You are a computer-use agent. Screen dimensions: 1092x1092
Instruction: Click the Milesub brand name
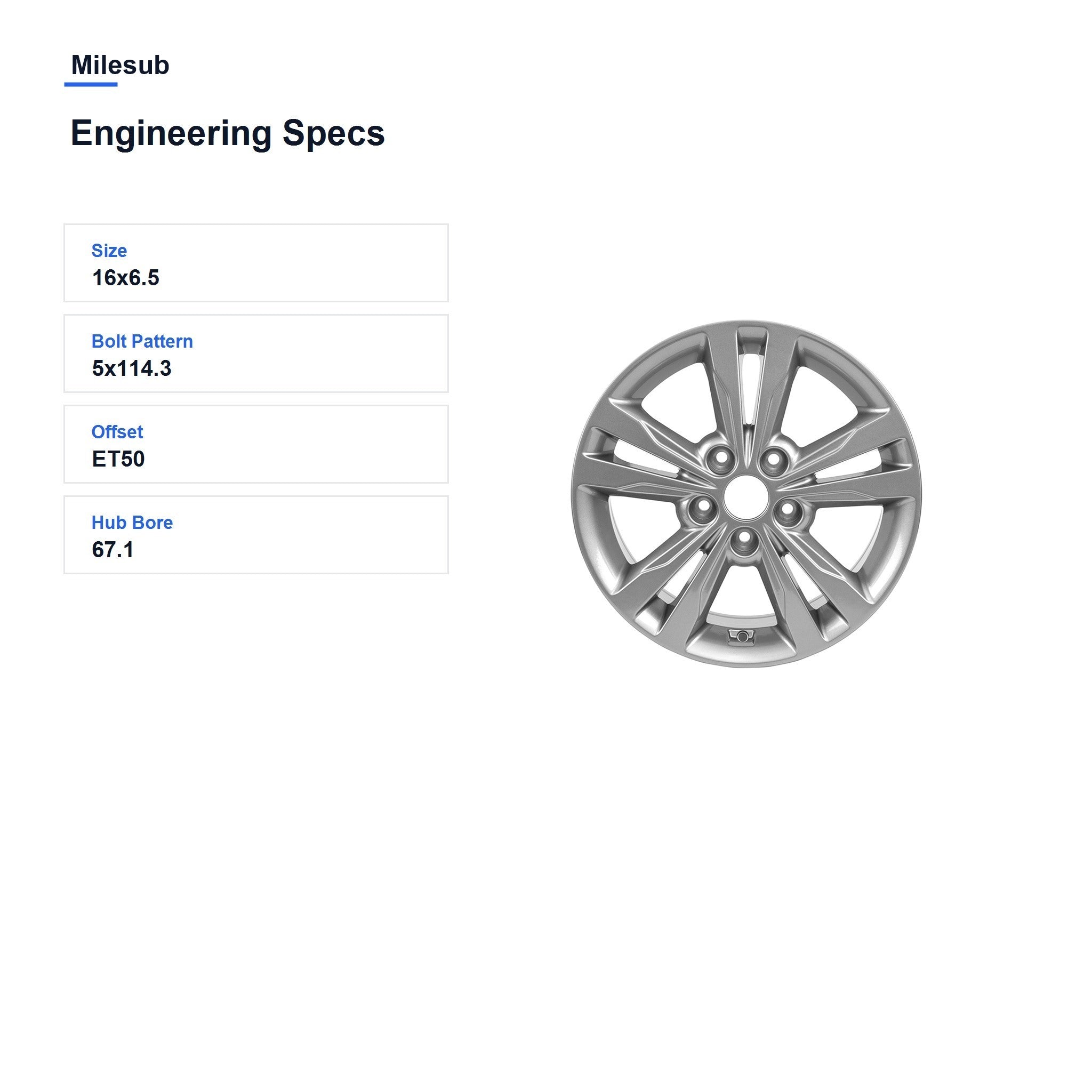[x=120, y=65]
